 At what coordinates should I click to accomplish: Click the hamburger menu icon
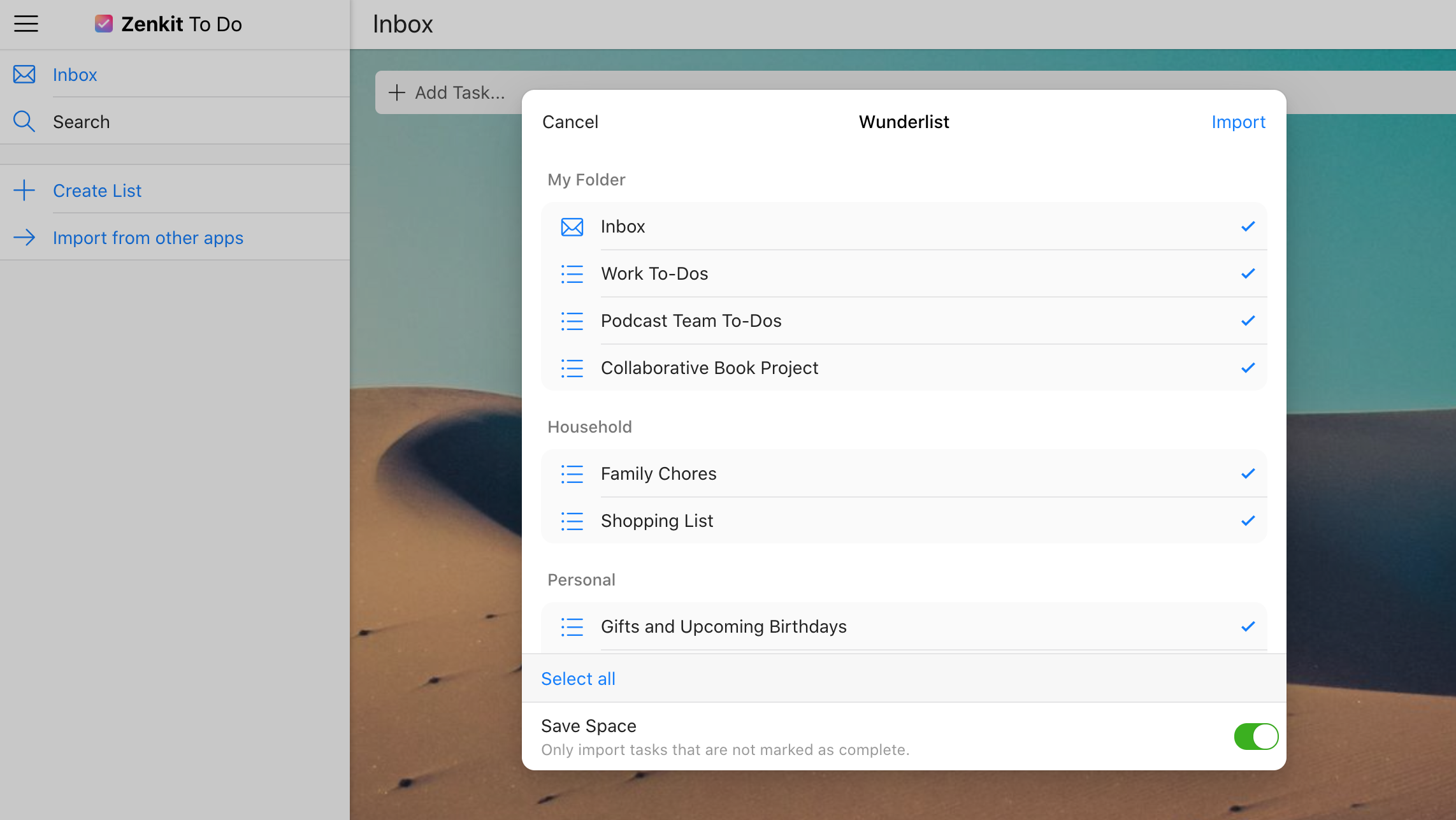[x=26, y=24]
